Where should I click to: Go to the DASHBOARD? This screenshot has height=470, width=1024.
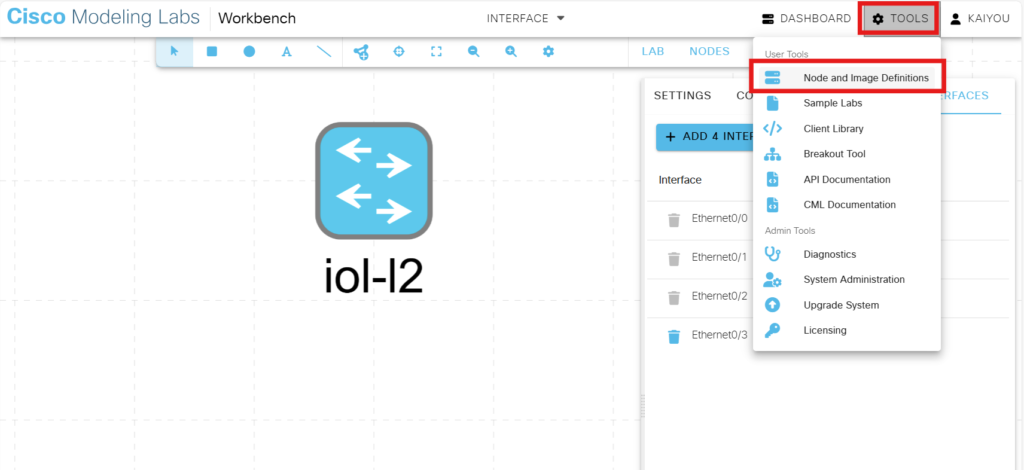(807, 19)
